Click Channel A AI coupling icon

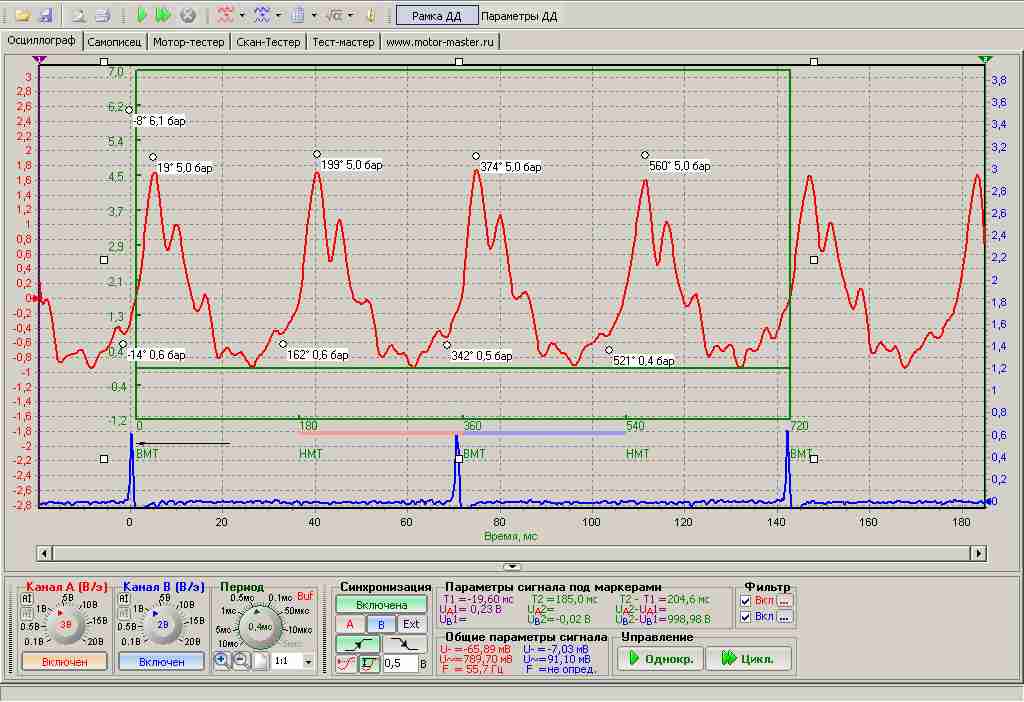click(27, 599)
